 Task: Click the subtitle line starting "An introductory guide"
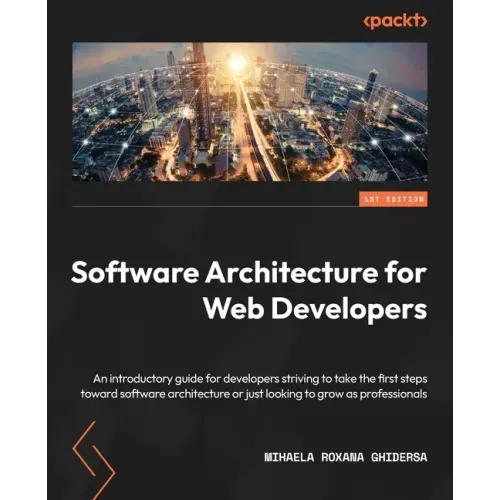click(x=260, y=379)
